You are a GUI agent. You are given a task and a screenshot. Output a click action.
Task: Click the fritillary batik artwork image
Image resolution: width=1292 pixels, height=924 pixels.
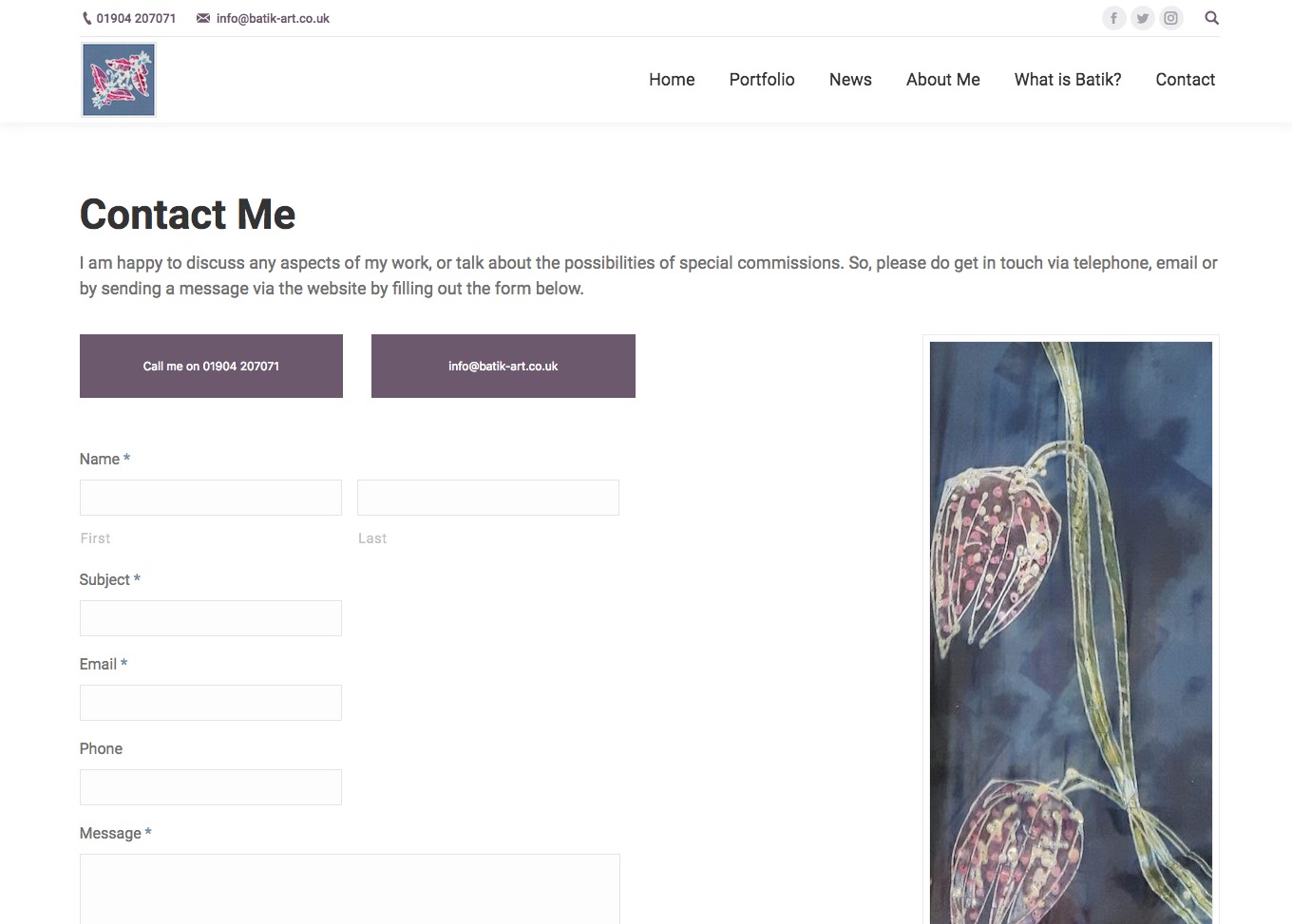coord(1071,632)
